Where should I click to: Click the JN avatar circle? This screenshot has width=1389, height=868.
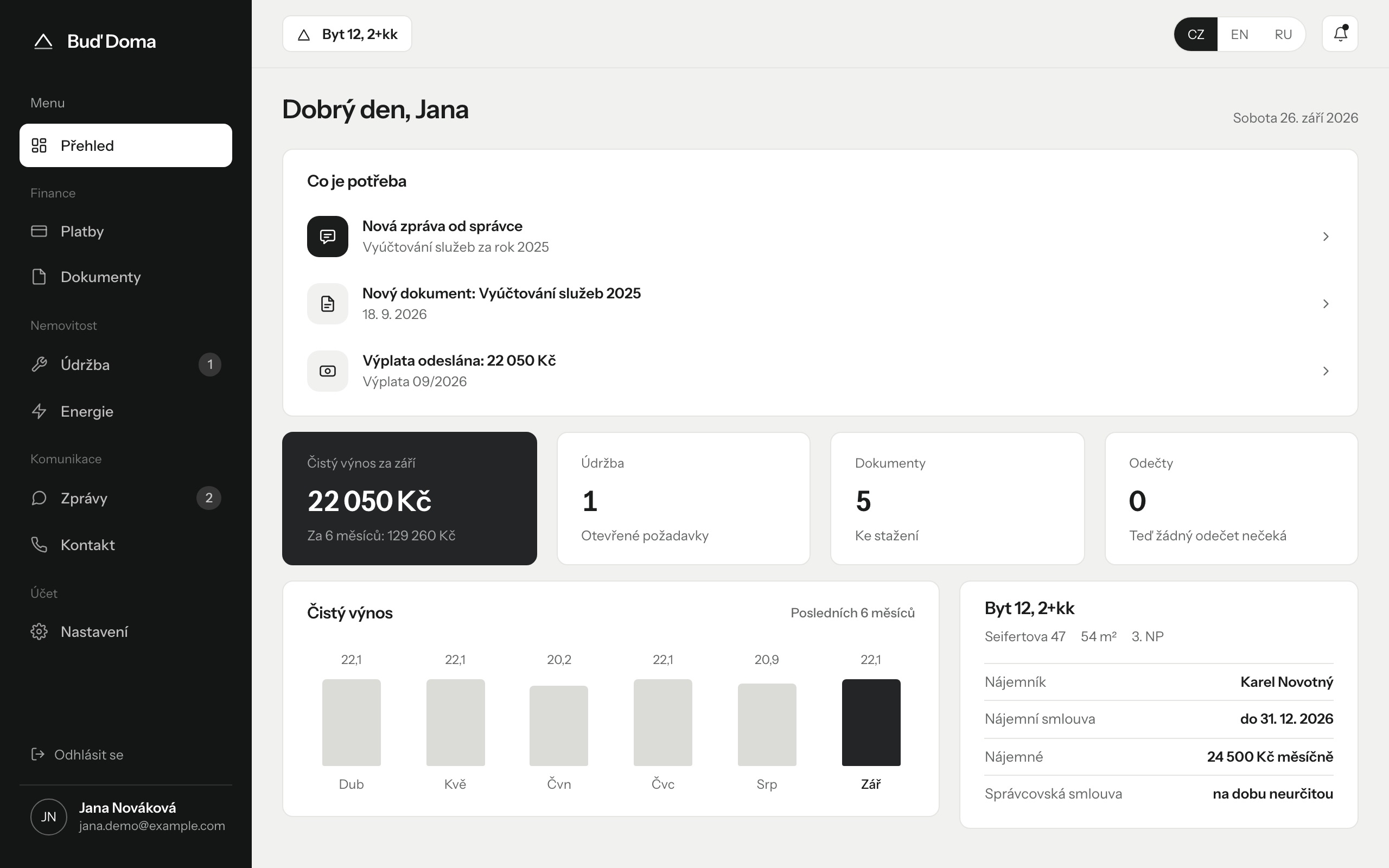click(49, 816)
